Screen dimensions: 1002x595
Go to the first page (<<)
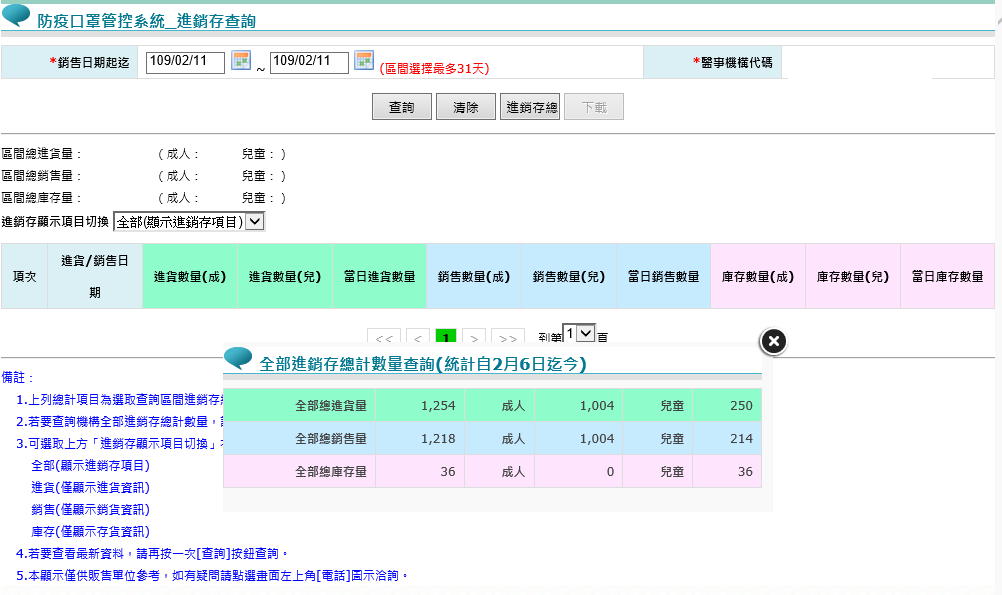click(x=384, y=338)
